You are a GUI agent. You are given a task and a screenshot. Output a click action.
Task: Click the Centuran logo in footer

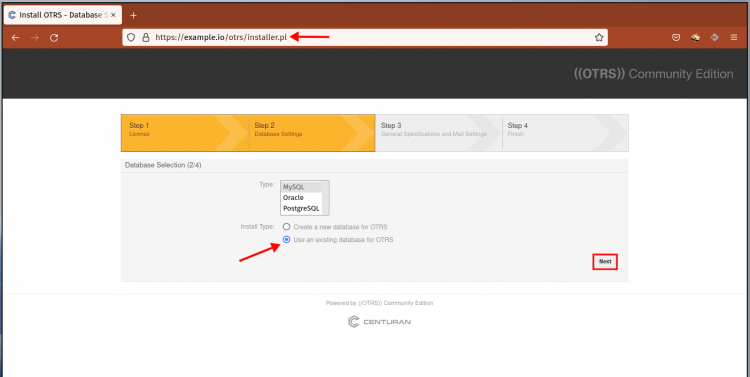pyautogui.click(x=379, y=322)
